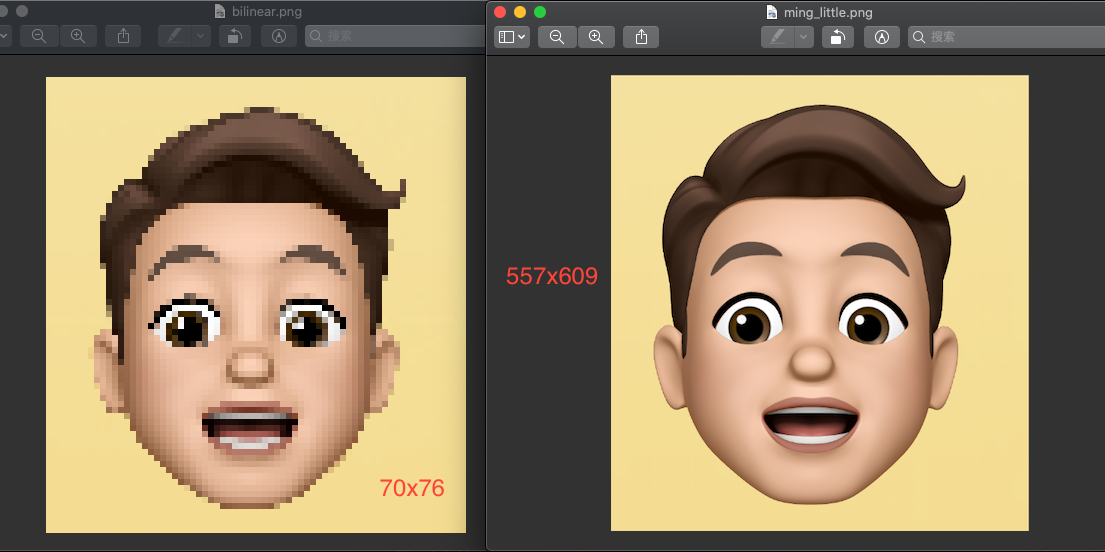Zoom out in the bilinear.png window
1105x552 pixels.
39,36
